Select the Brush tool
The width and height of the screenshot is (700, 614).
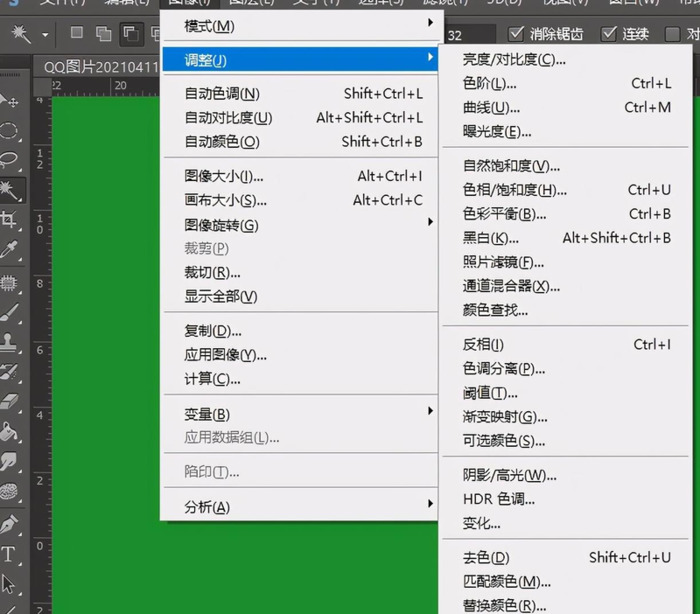(9, 313)
